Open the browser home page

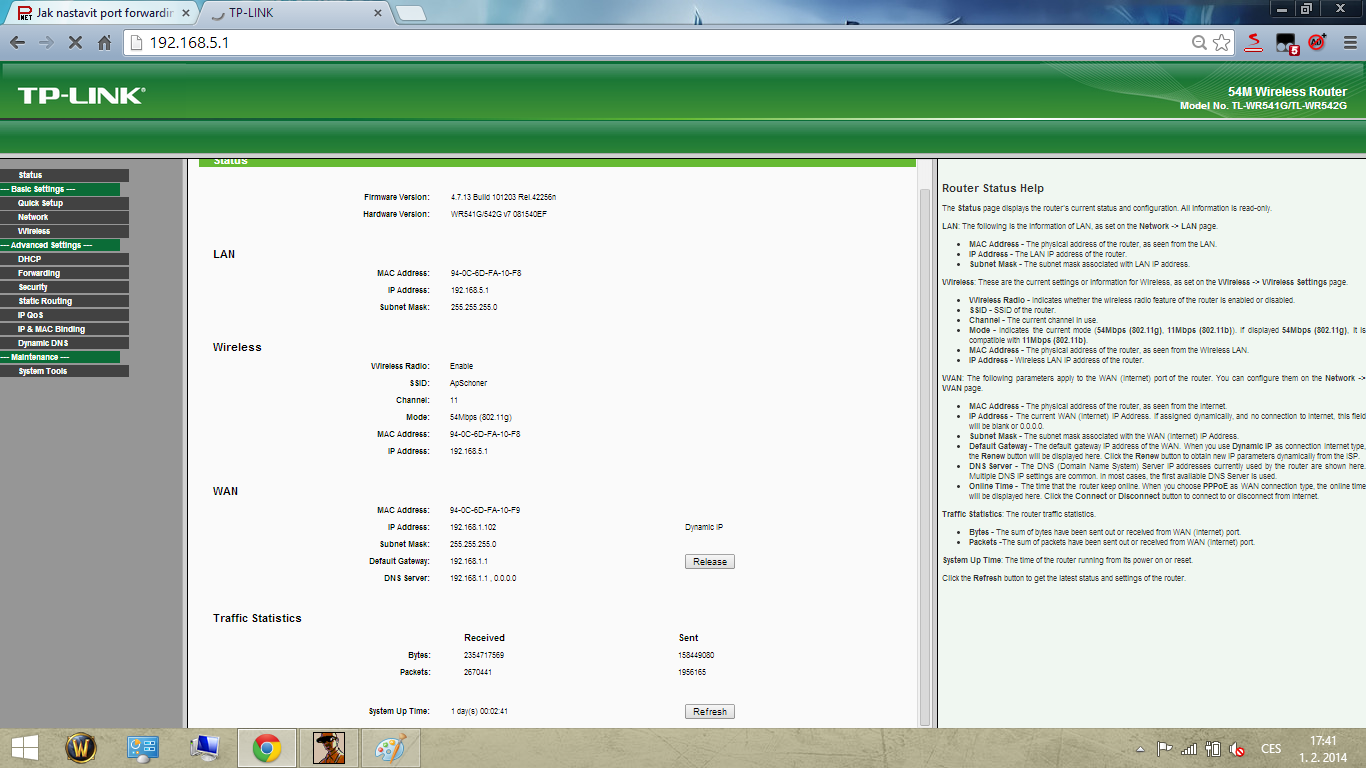coord(104,43)
